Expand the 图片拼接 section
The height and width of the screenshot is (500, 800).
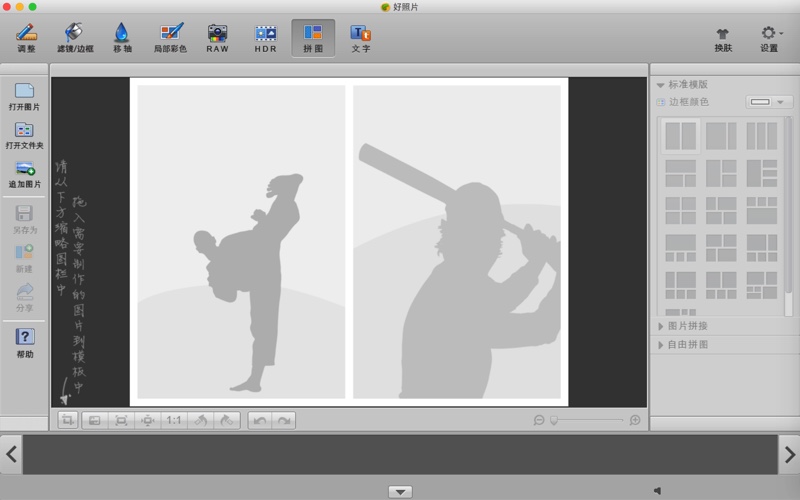click(x=660, y=326)
